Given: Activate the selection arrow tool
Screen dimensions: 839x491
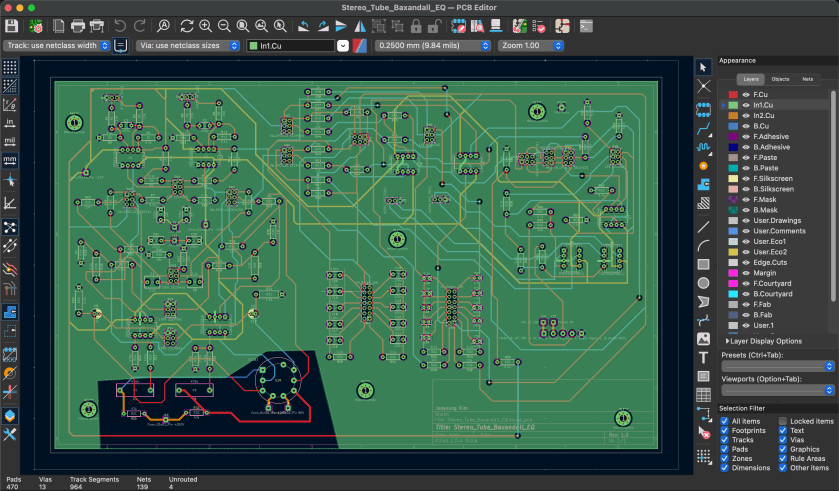Looking at the screenshot, I should 703,67.
